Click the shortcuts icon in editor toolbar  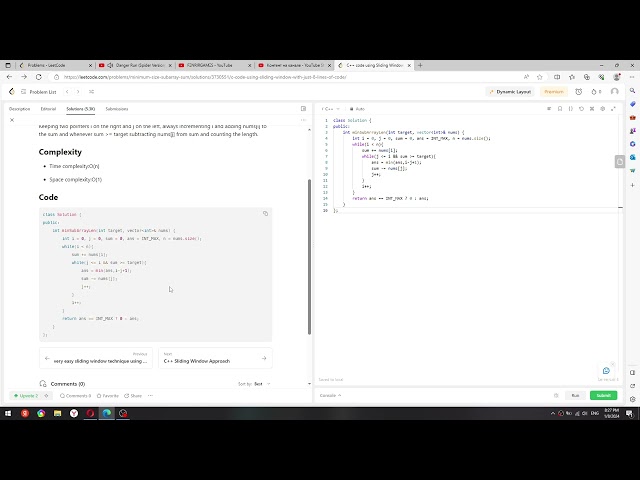coord(592,109)
